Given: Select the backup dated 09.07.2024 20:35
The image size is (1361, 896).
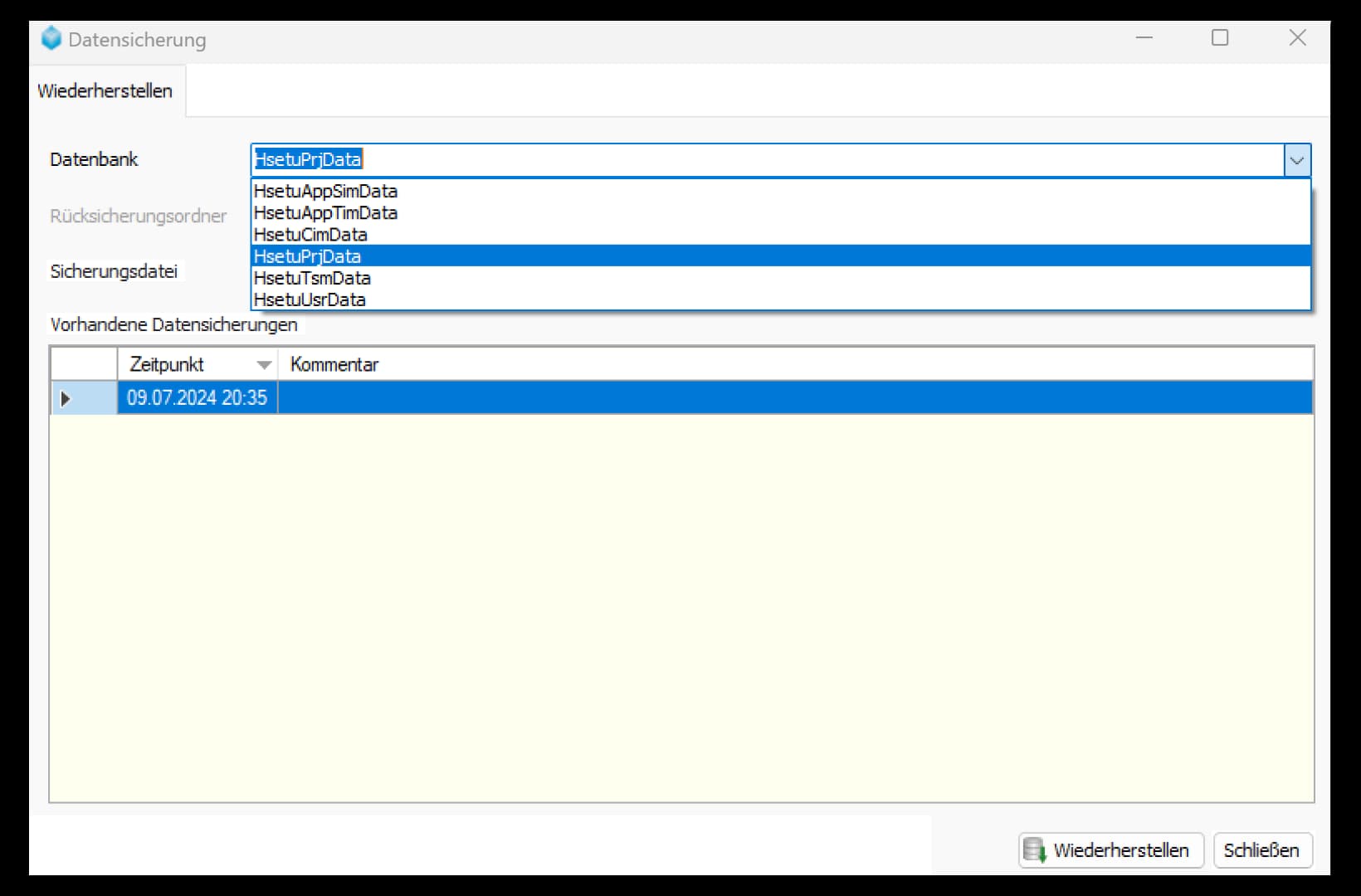Looking at the screenshot, I should [x=197, y=398].
